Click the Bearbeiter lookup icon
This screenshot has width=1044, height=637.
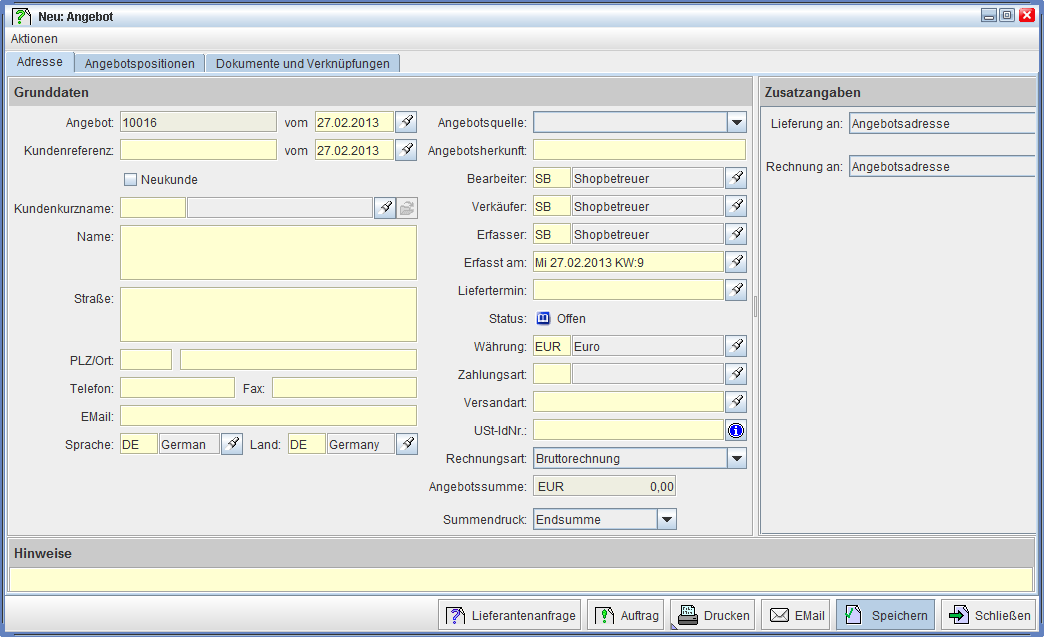tap(736, 178)
